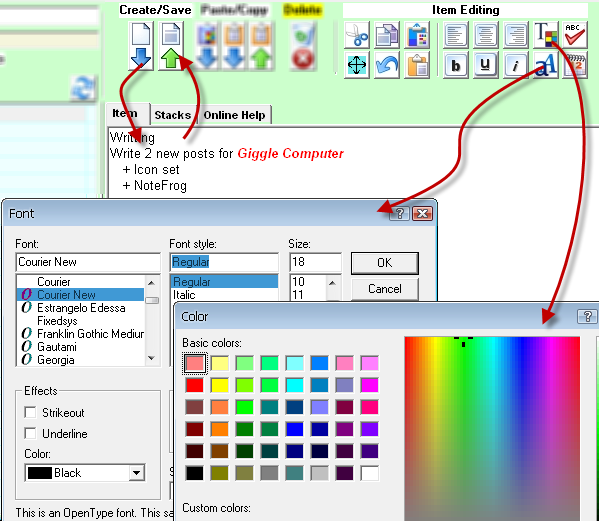The image size is (599, 521).
Task: Select Gautami in the font list
Action: coord(81,347)
